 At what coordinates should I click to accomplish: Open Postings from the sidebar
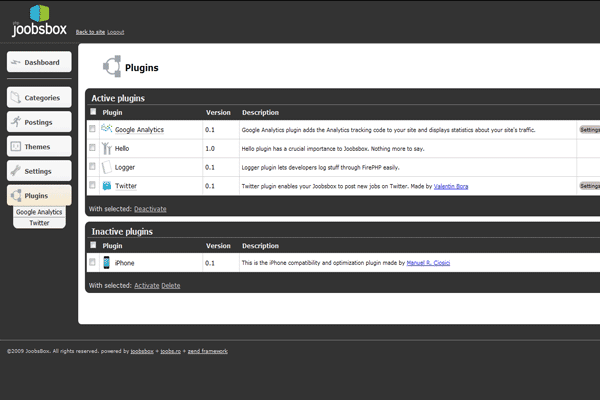click(39, 122)
